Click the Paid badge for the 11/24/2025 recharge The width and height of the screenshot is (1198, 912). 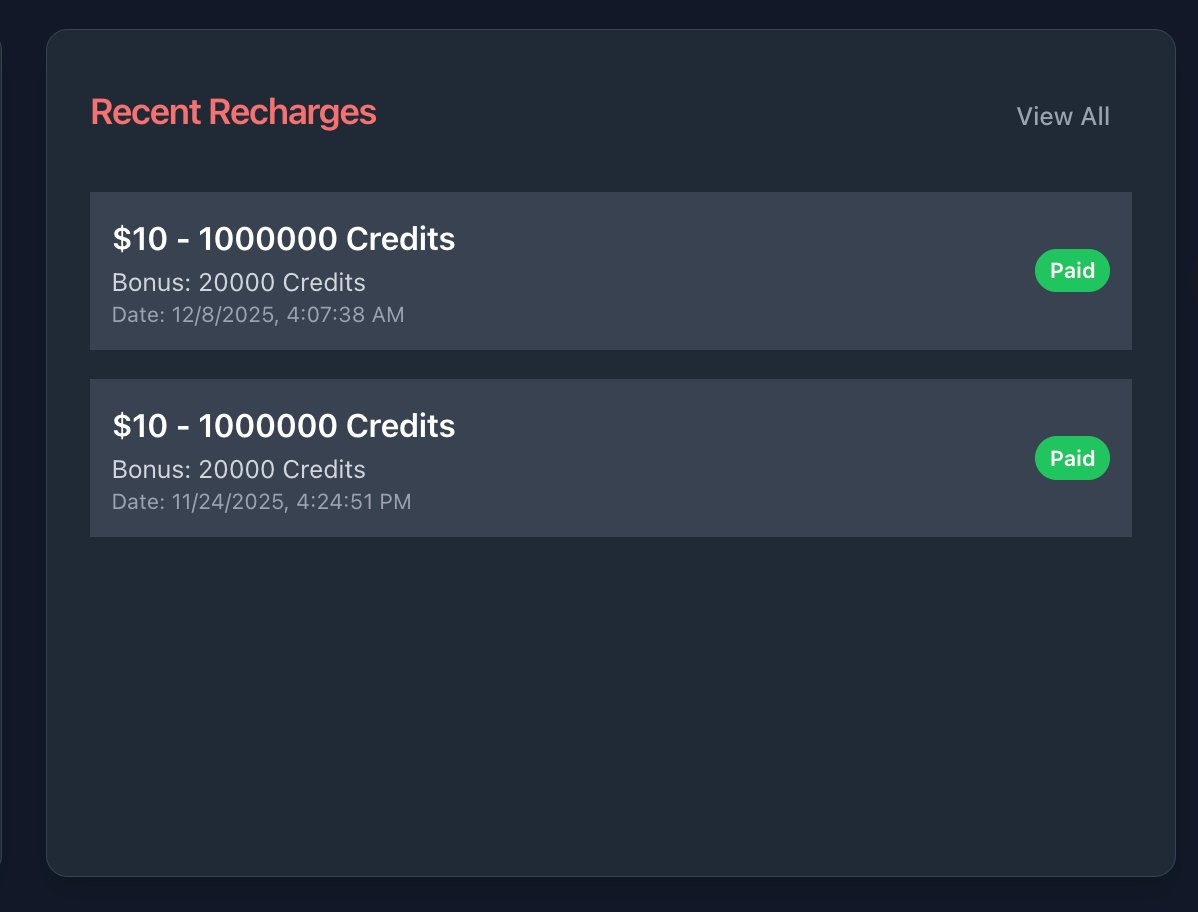[x=1072, y=458]
